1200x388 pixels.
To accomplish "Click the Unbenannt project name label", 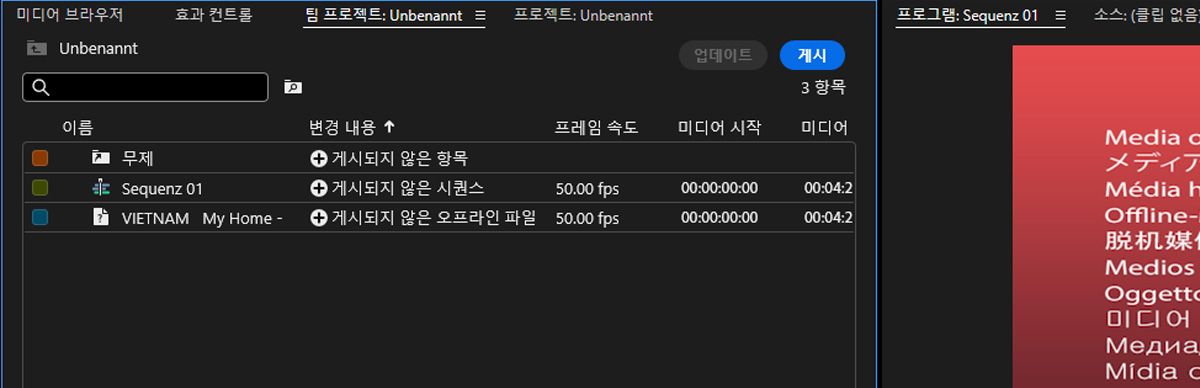I will pyautogui.click(x=98, y=48).
